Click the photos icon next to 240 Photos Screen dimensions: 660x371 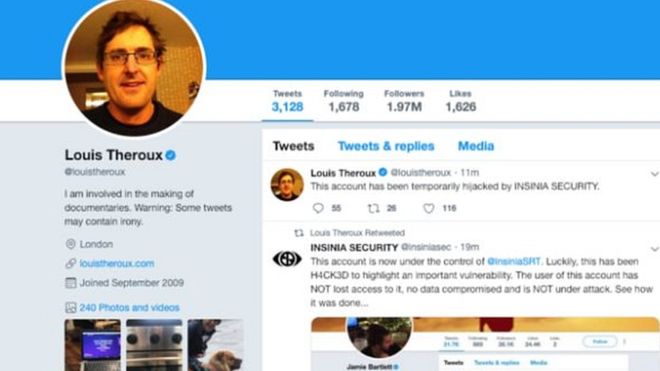point(71,307)
